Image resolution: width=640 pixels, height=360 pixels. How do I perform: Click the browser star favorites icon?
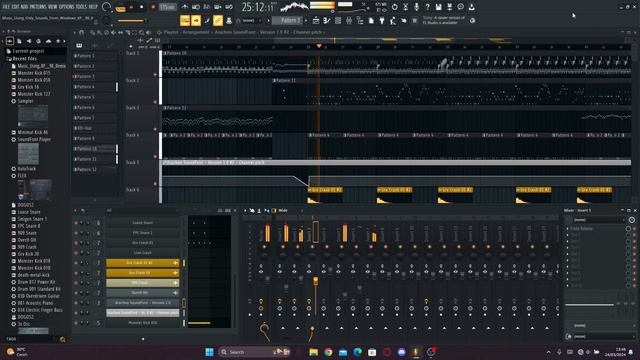[58, 41]
